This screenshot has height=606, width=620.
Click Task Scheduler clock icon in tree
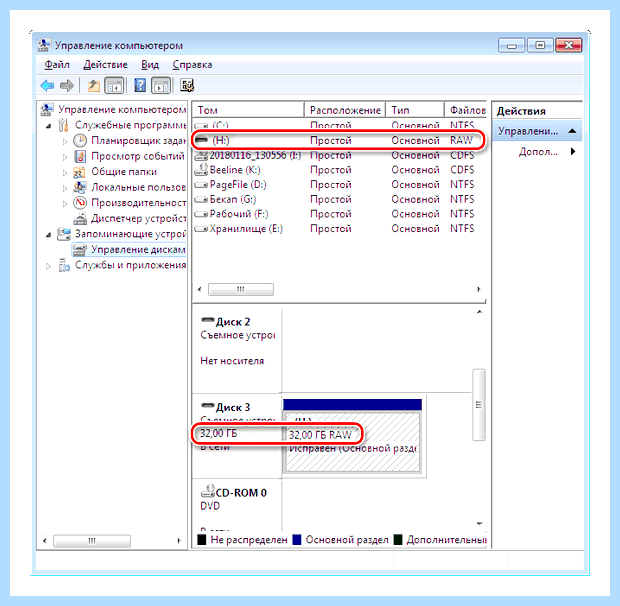pos(80,141)
